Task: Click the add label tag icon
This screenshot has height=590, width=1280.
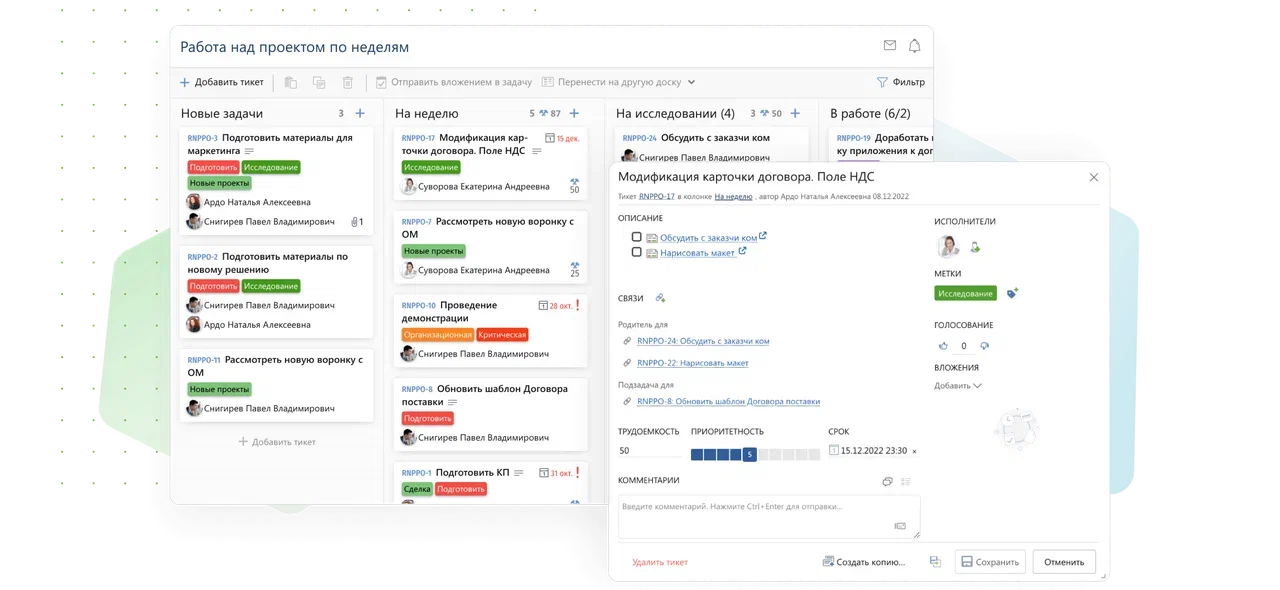Action: coord(1012,293)
